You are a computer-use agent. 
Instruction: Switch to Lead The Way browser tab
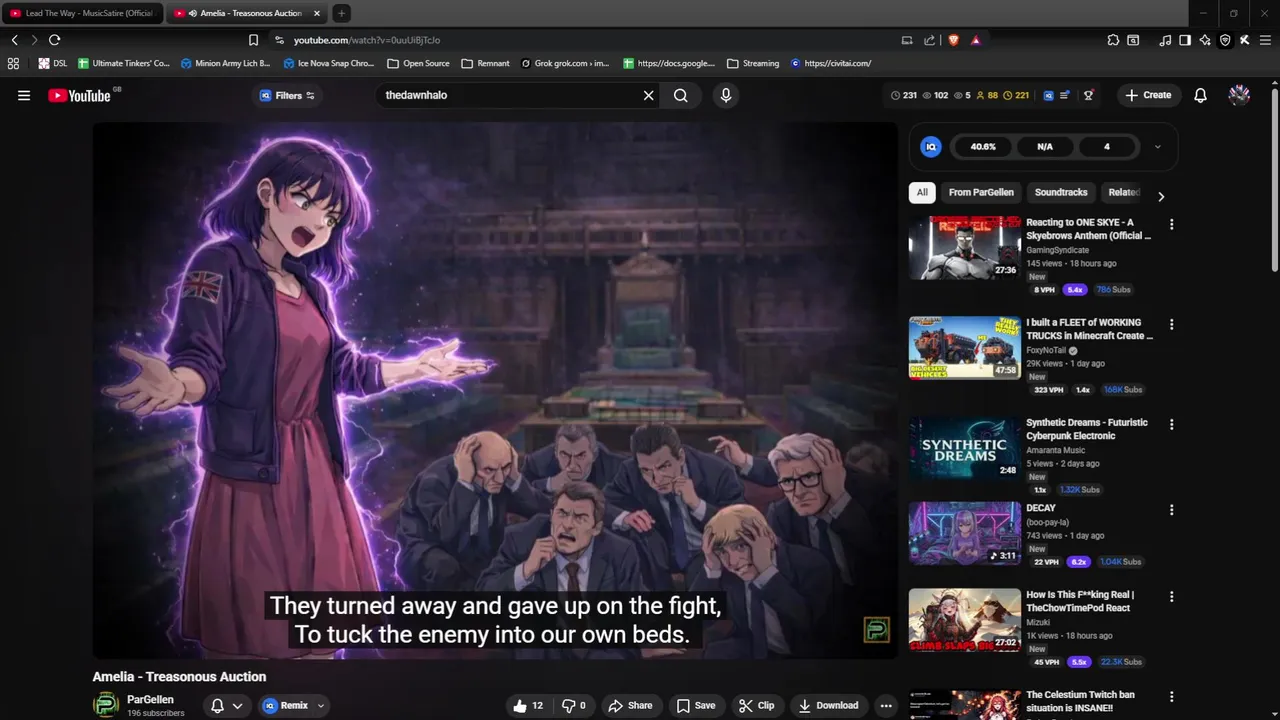[82, 13]
